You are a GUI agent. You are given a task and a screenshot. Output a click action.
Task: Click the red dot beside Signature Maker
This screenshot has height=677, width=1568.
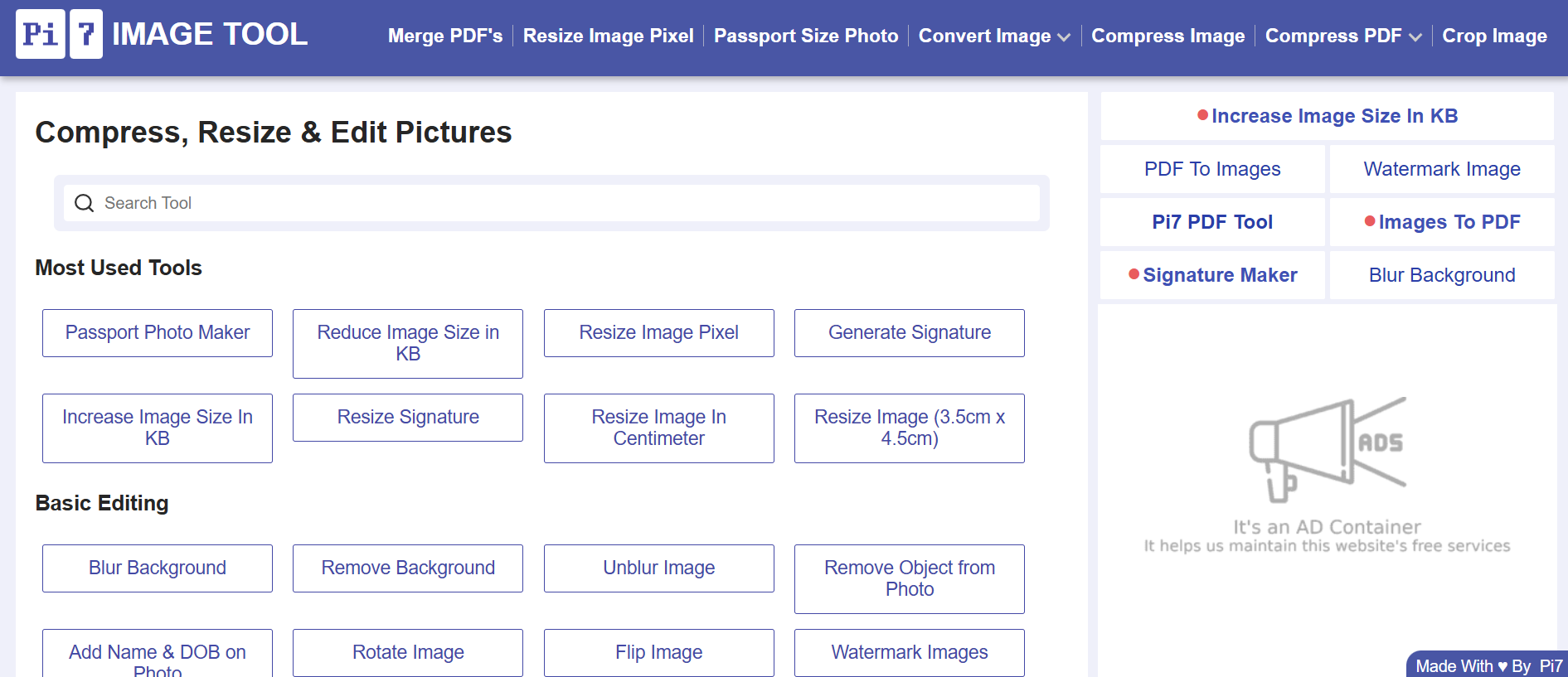(x=1134, y=273)
